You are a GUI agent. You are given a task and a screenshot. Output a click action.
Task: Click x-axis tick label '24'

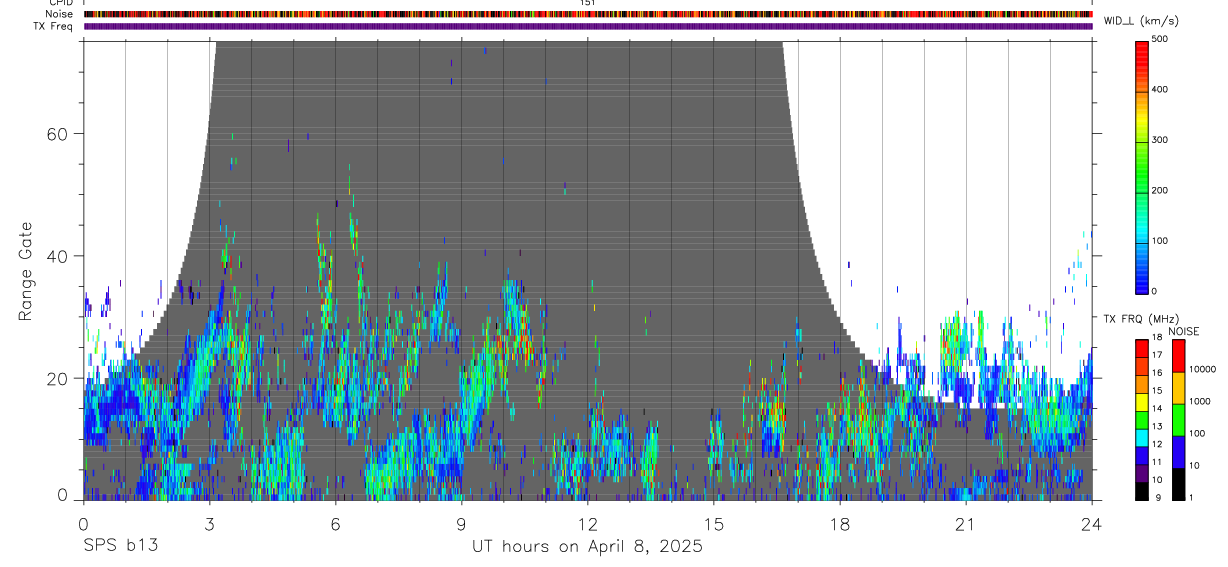click(1092, 524)
